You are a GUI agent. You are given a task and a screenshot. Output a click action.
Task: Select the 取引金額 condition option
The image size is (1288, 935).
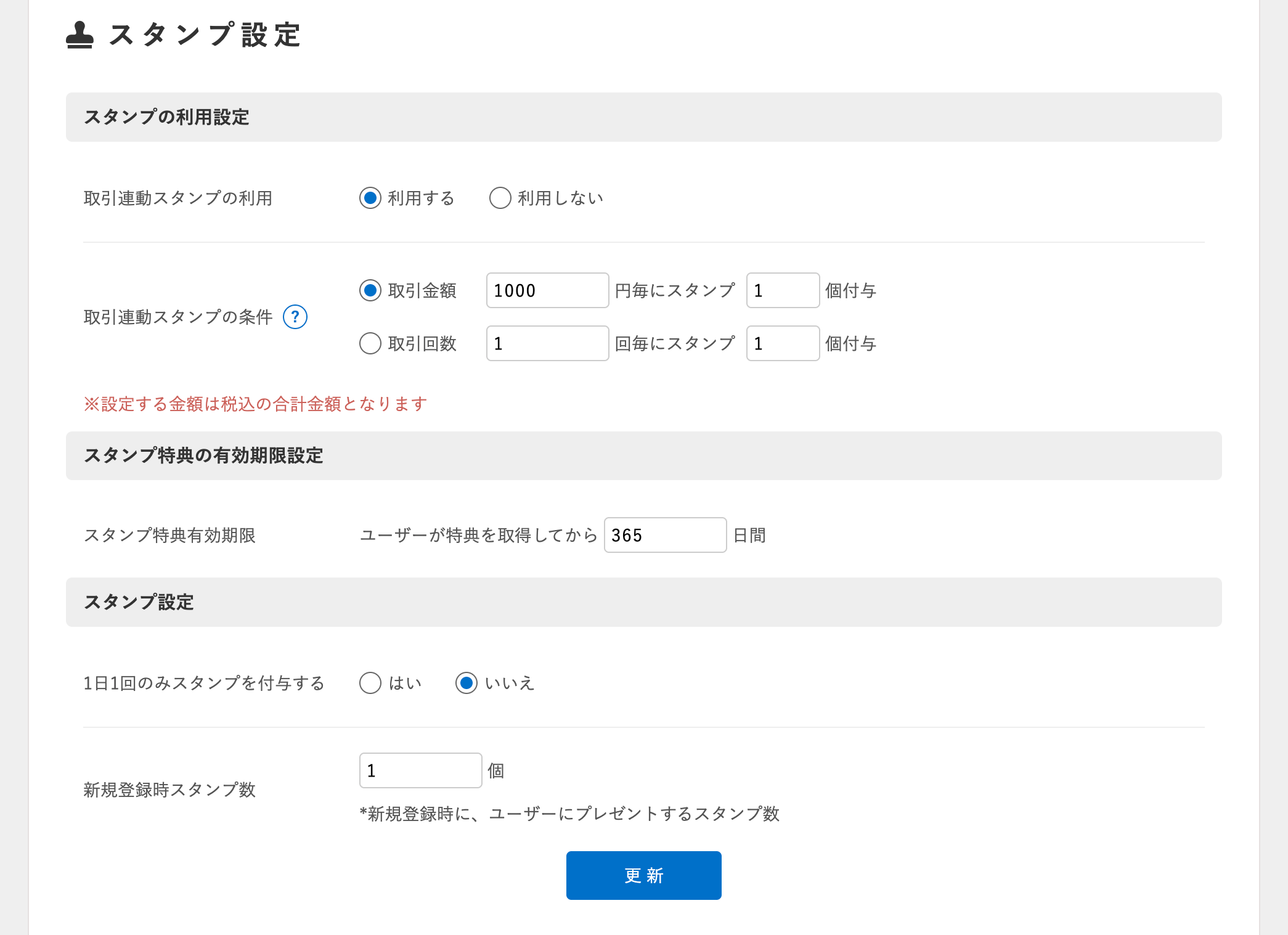tap(370, 290)
